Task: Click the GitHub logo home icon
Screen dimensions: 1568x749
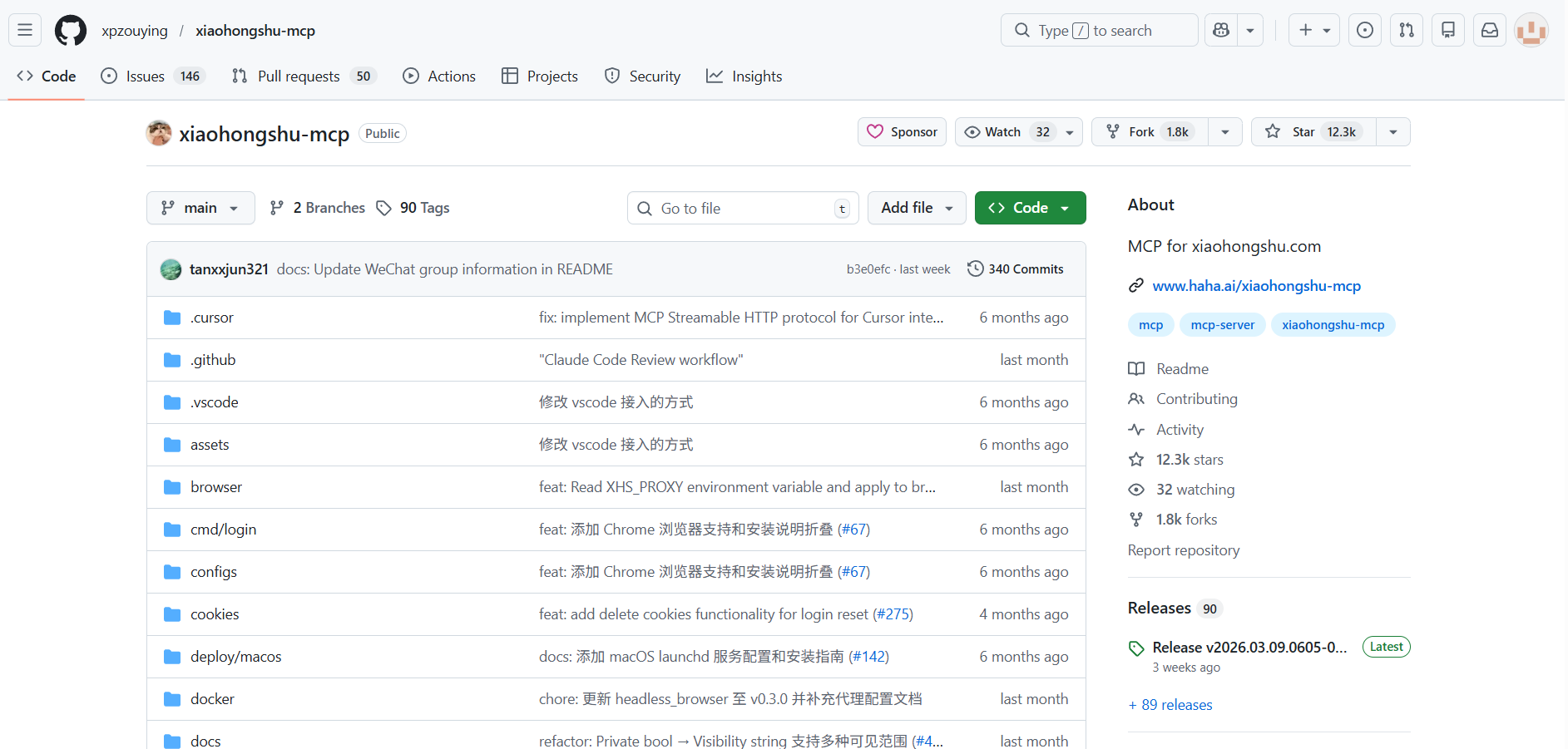Action: coord(71,31)
